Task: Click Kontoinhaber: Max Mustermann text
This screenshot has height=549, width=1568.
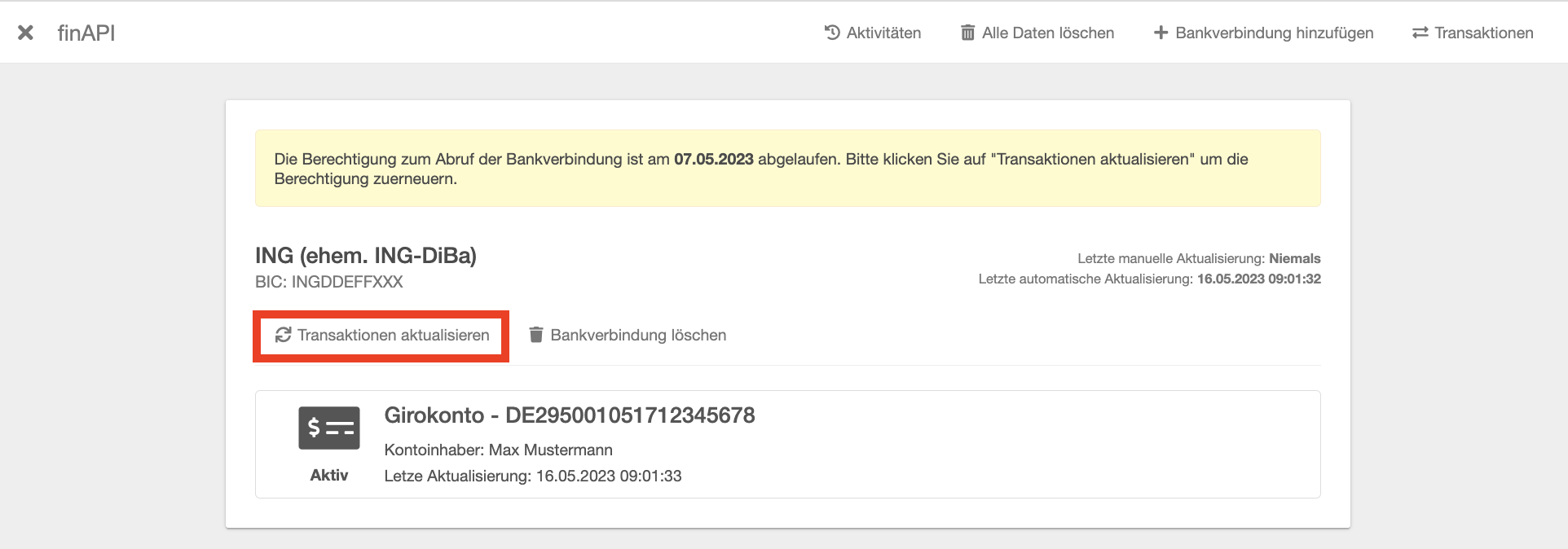Action: (499, 450)
